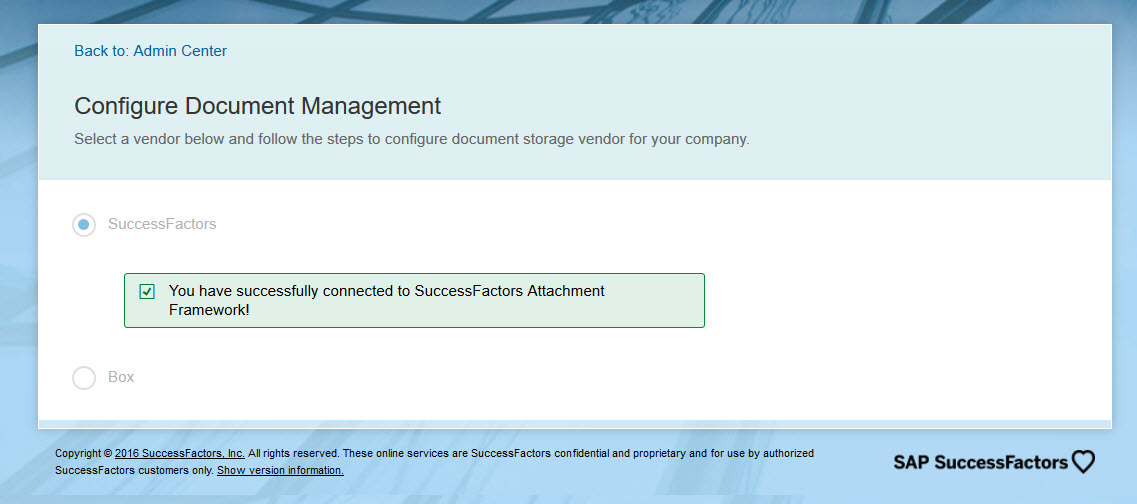The height and width of the screenshot is (504, 1137).
Task: Click the successfully connected message text
Action: (x=386, y=300)
